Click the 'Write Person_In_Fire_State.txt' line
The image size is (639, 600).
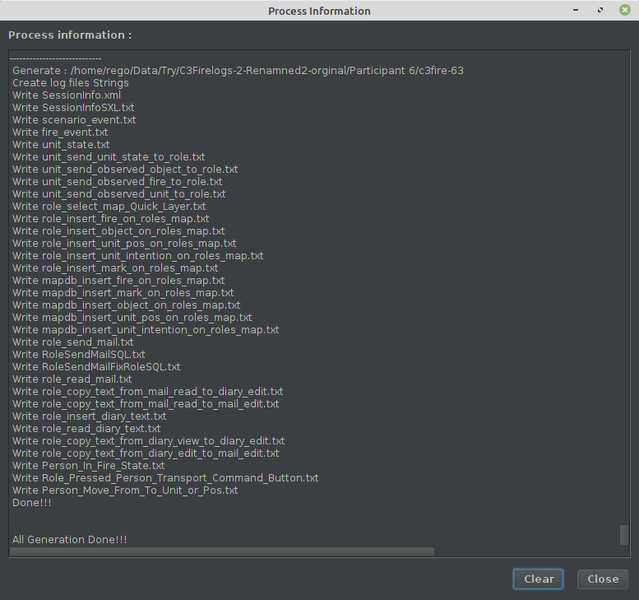pos(88,466)
